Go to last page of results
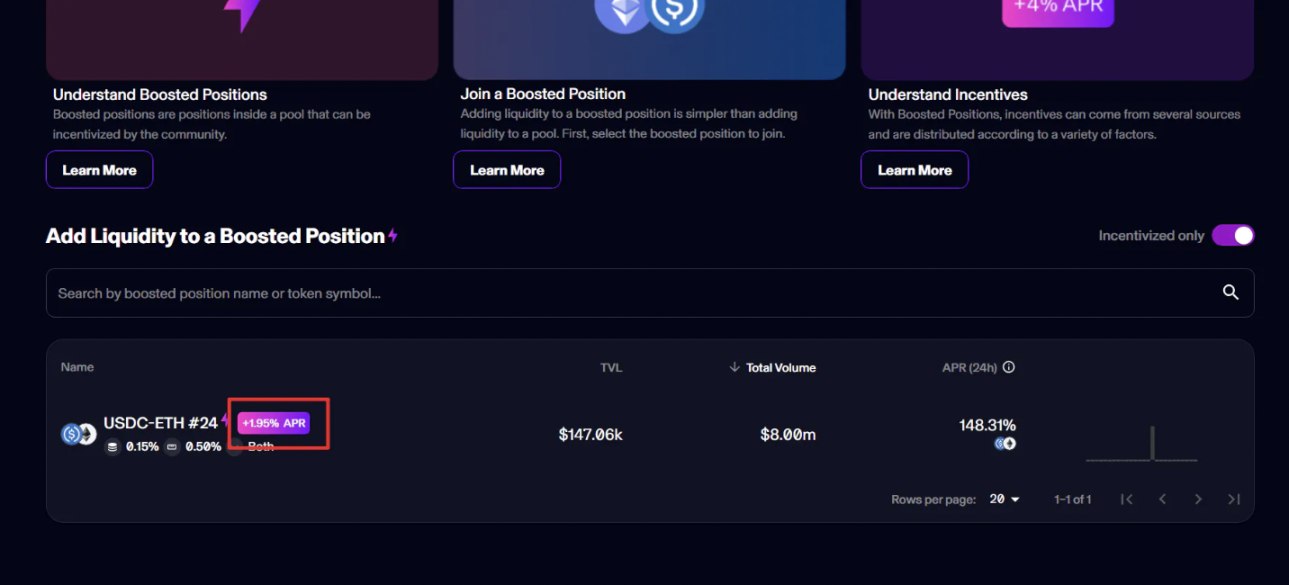 [1234, 499]
